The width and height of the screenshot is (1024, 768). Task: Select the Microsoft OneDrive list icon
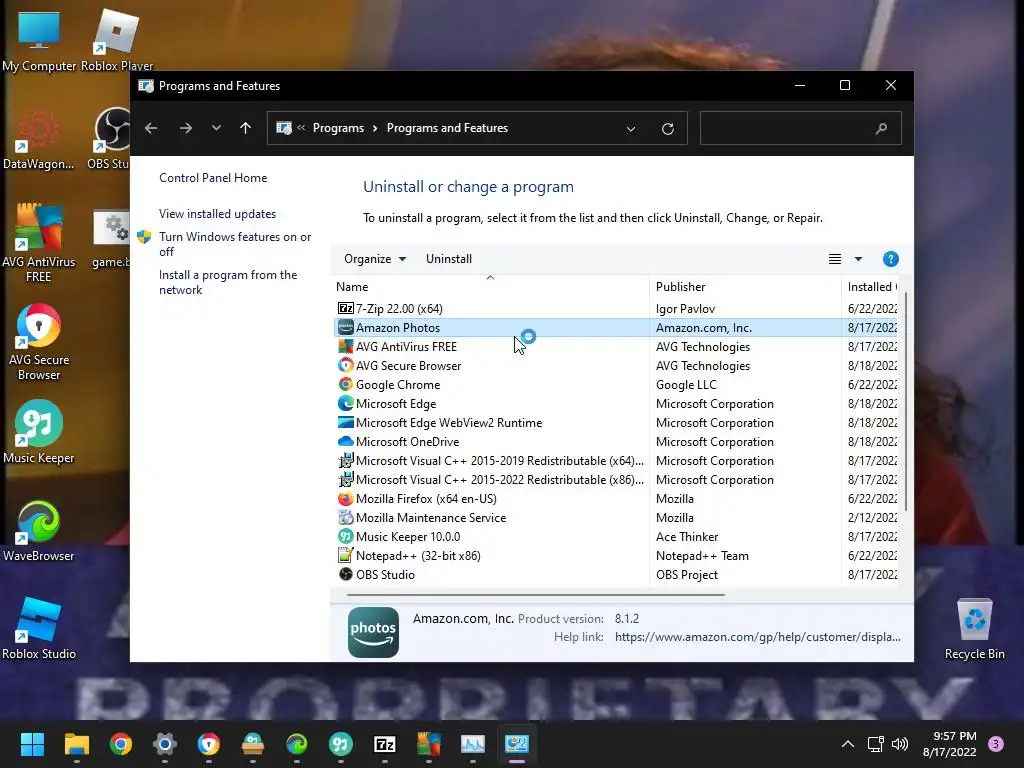(345, 441)
